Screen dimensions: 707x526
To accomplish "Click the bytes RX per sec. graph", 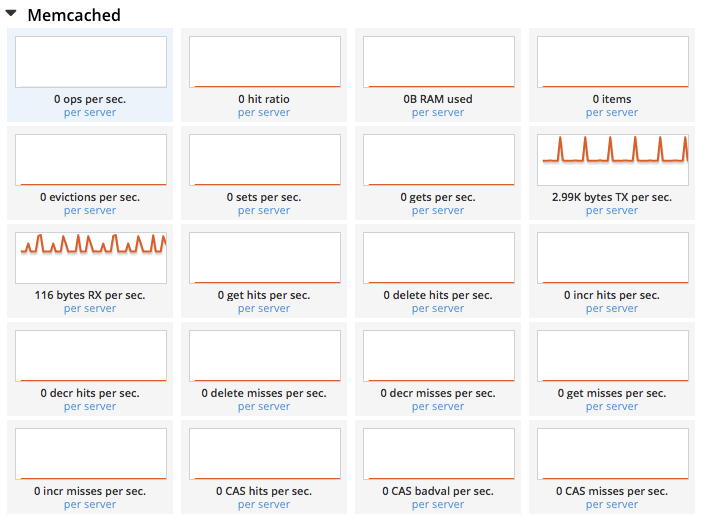I will click(x=90, y=258).
